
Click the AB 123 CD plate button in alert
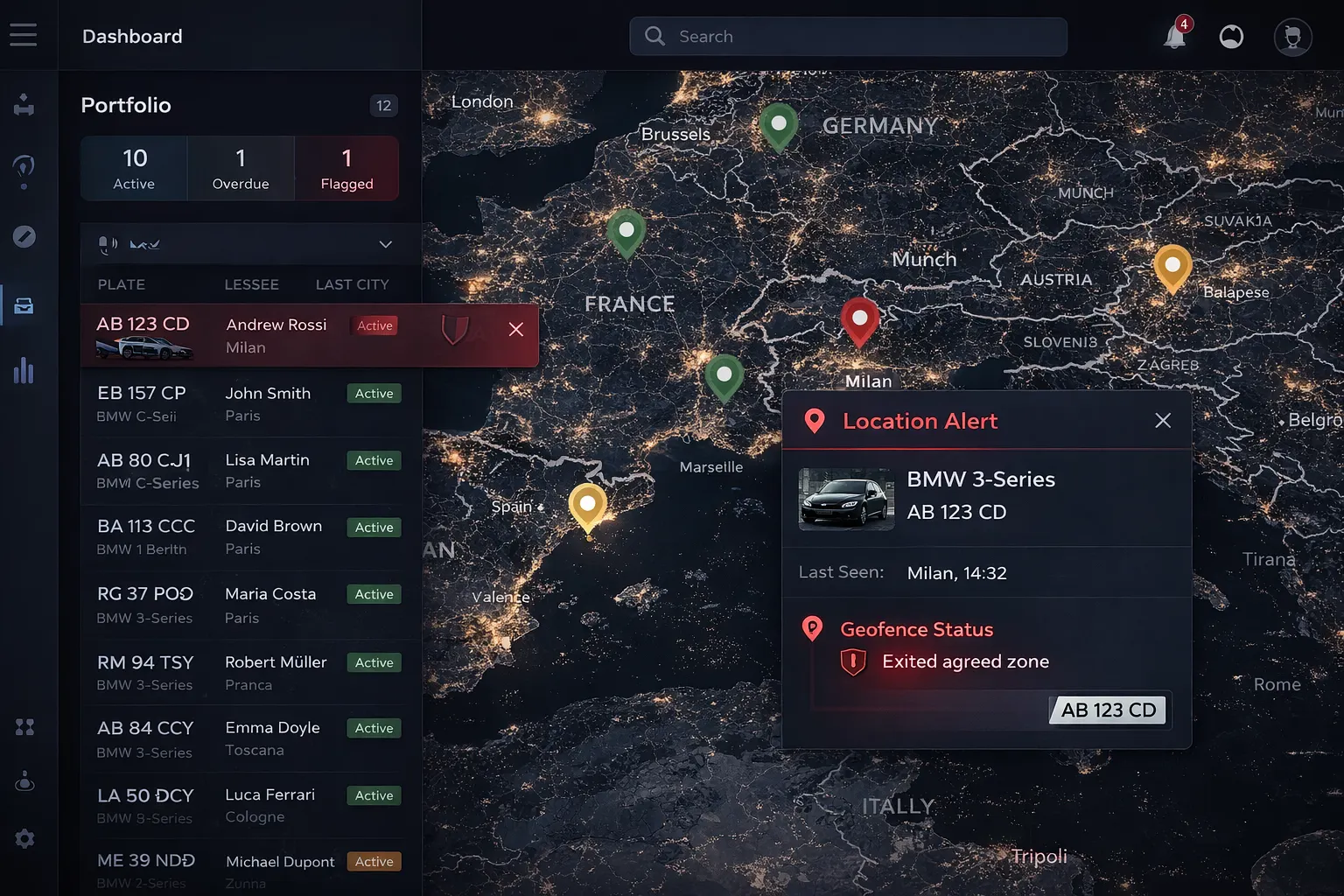[x=1108, y=710]
